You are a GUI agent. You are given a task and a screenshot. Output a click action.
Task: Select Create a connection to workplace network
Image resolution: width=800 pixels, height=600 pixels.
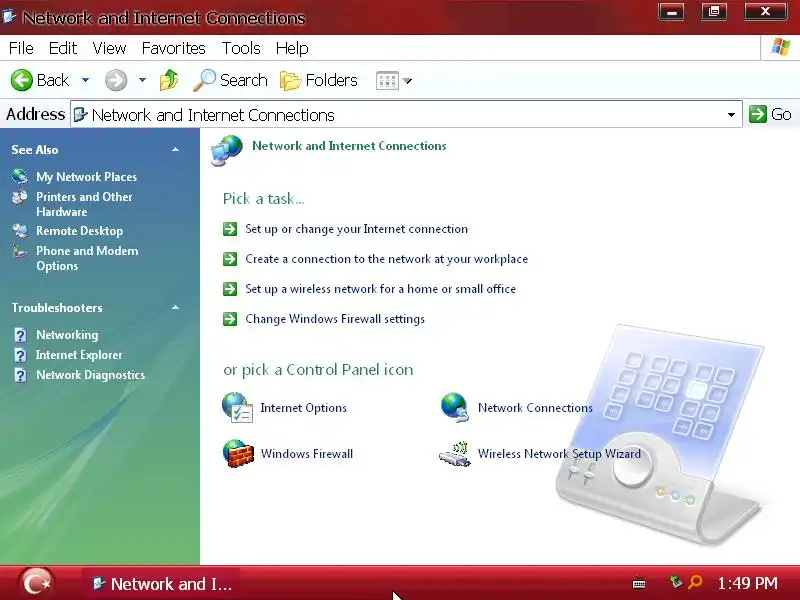click(x=386, y=259)
